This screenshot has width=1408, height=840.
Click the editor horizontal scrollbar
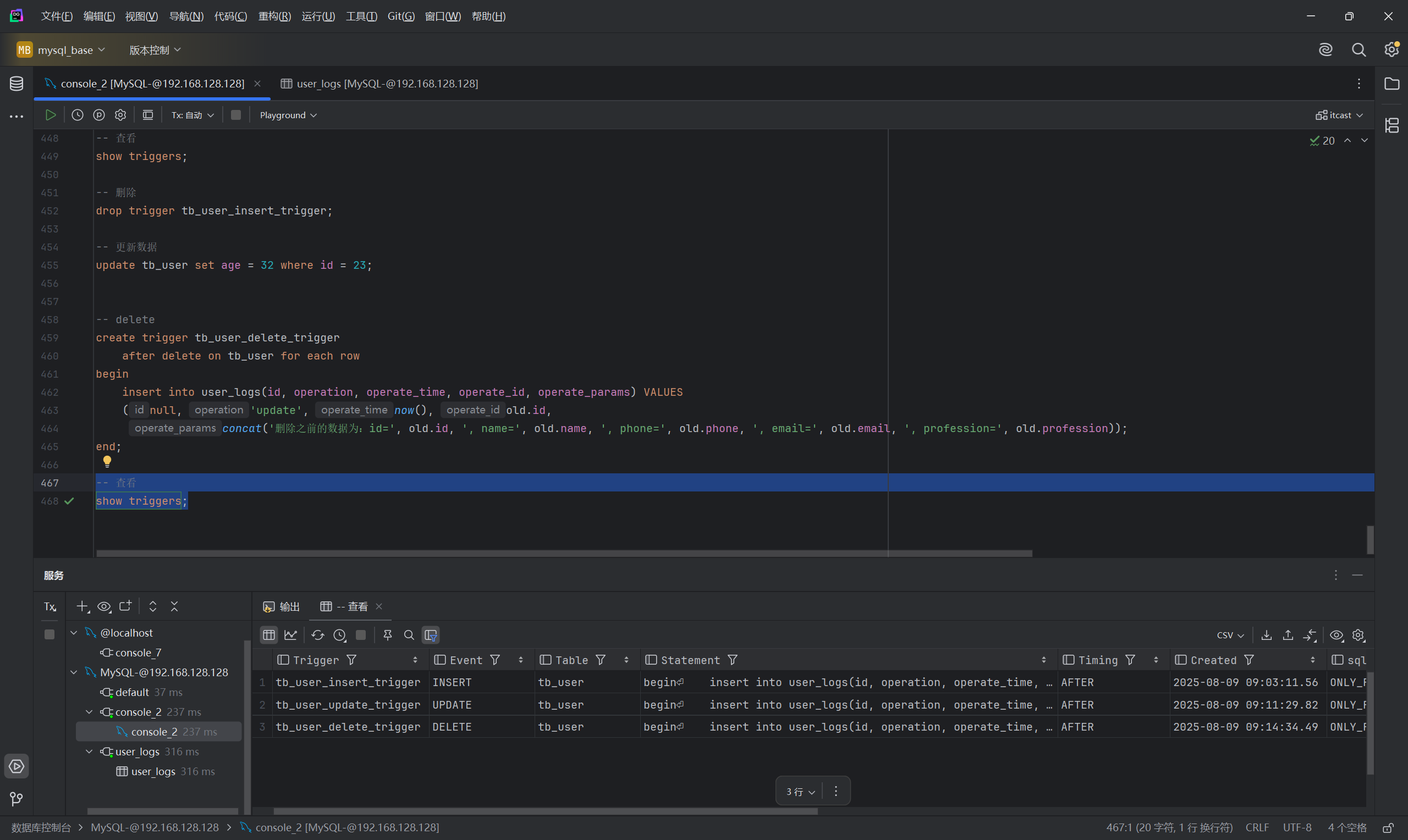pos(564,553)
